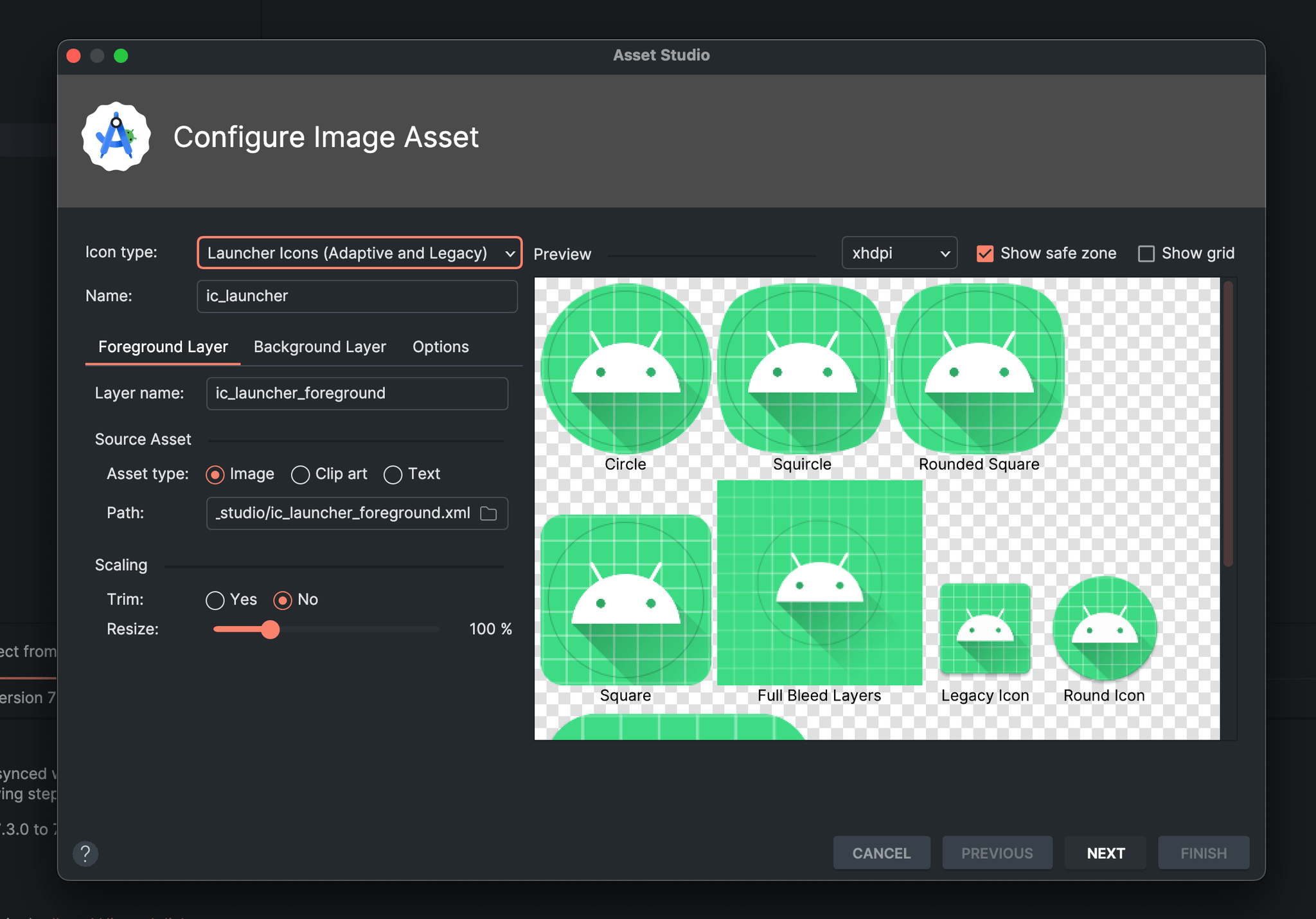Switch to Background Layer tab
The image size is (1316, 919).
[319, 346]
